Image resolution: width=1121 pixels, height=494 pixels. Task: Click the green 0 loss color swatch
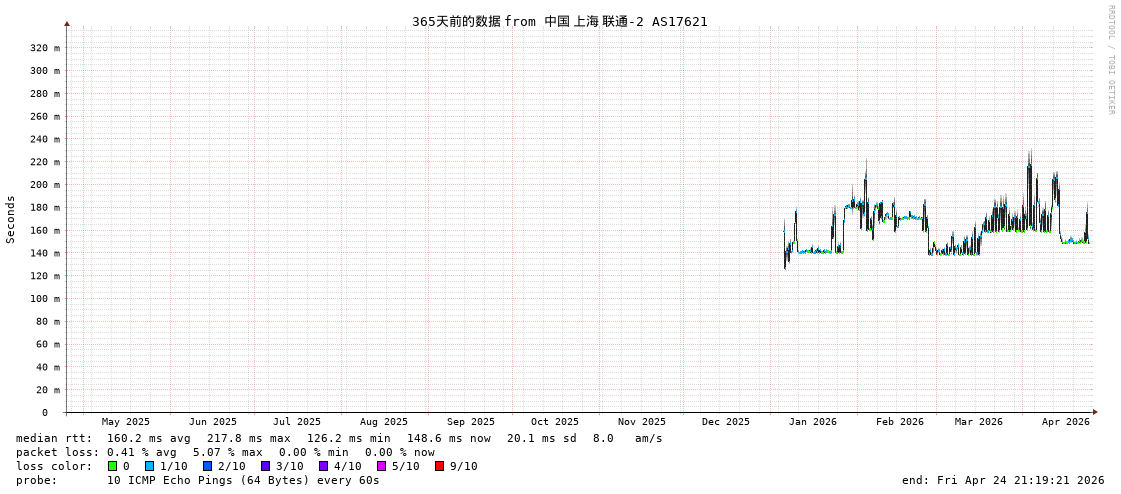(112, 466)
